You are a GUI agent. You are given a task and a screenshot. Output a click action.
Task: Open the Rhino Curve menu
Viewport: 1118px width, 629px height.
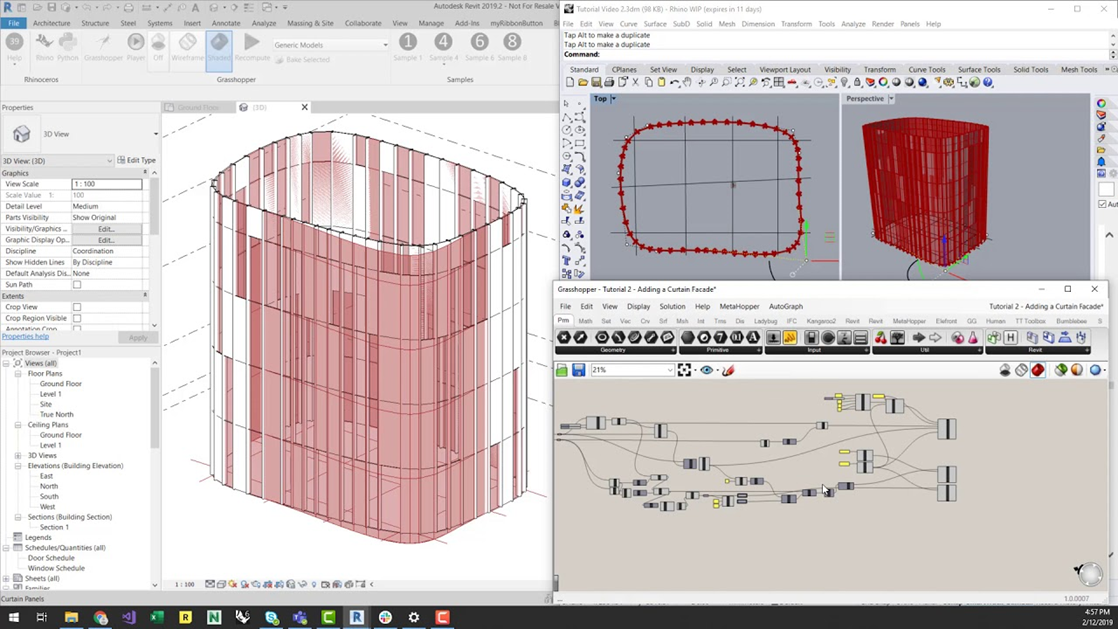[628, 24]
